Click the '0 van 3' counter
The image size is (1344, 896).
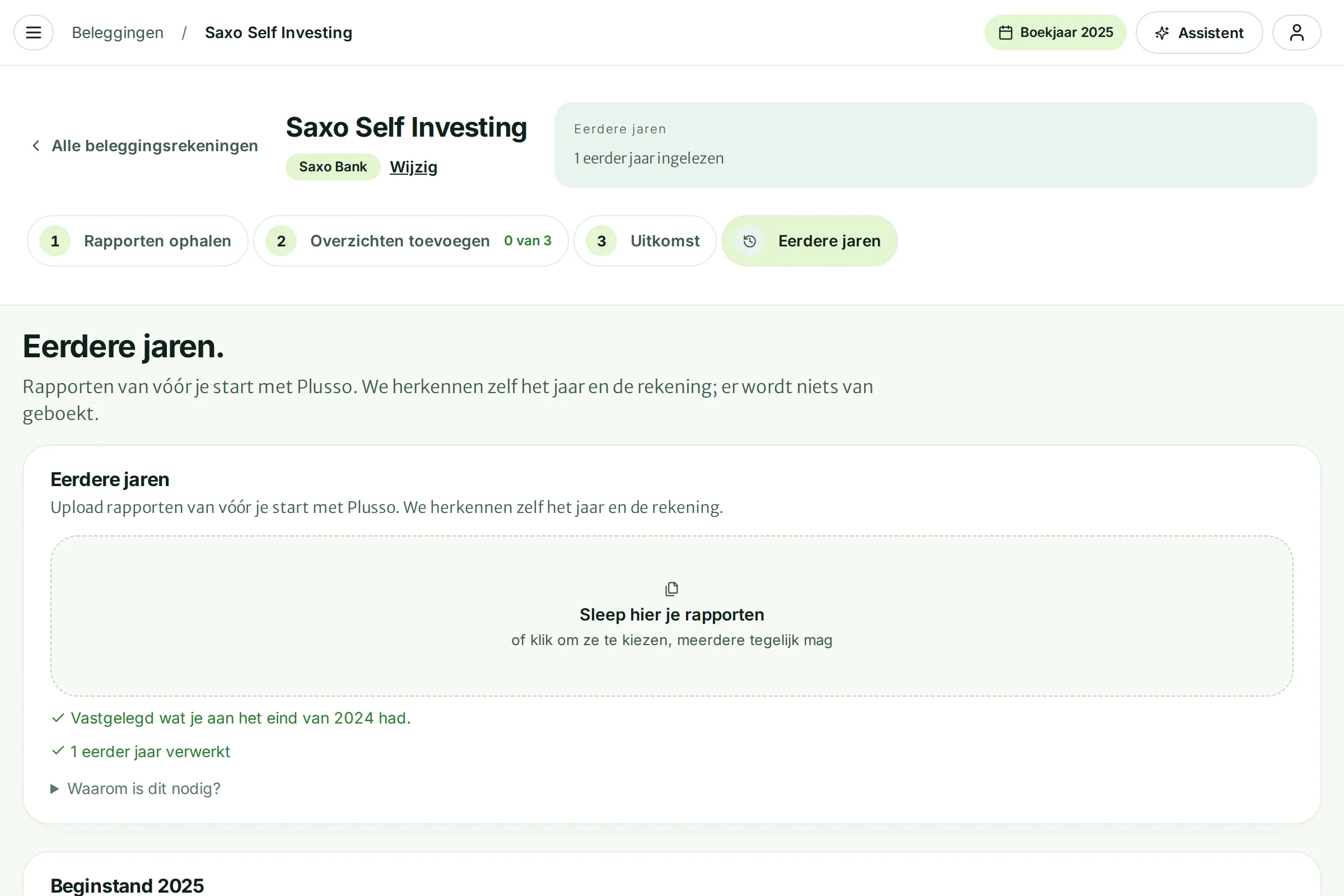click(x=528, y=241)
